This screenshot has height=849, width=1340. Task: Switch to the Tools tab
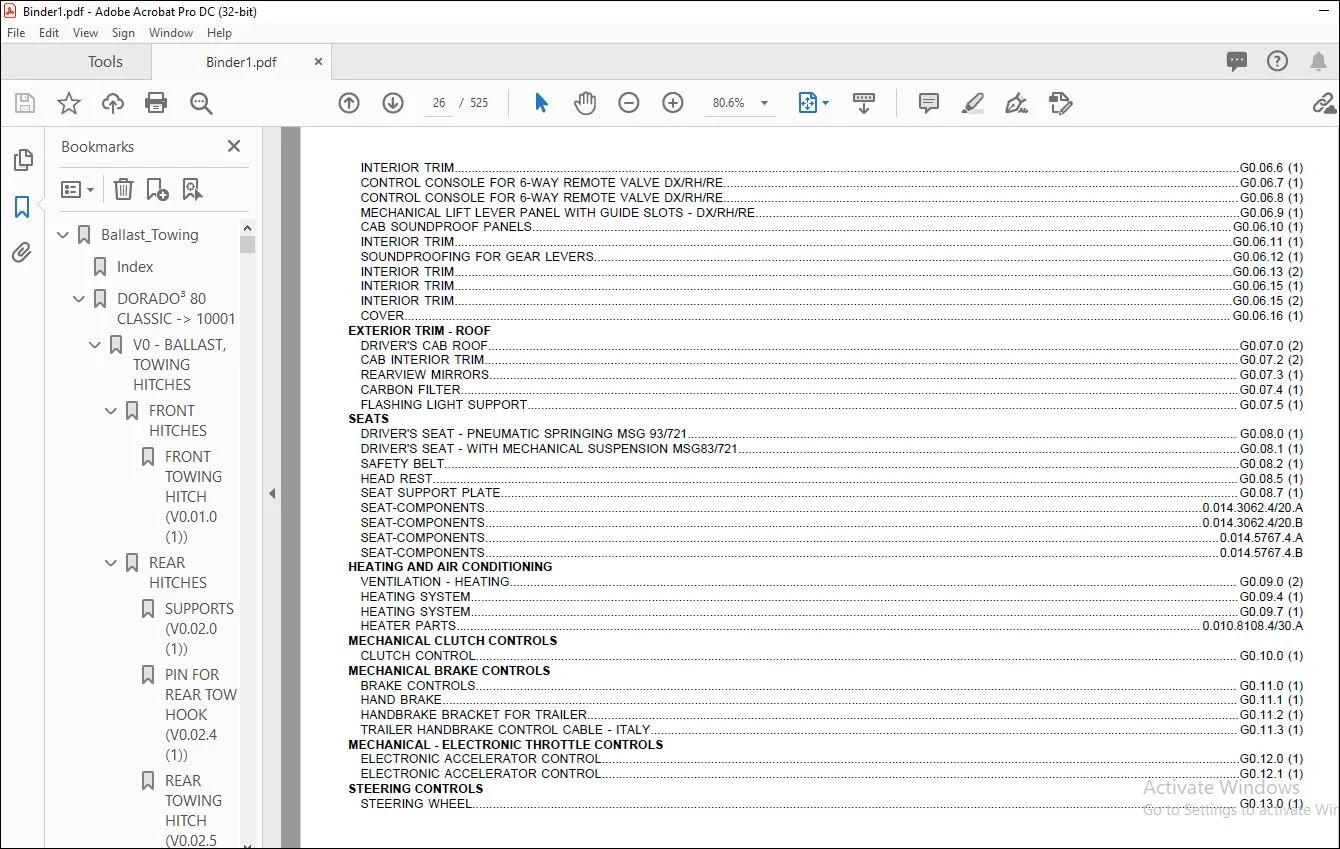105,62
